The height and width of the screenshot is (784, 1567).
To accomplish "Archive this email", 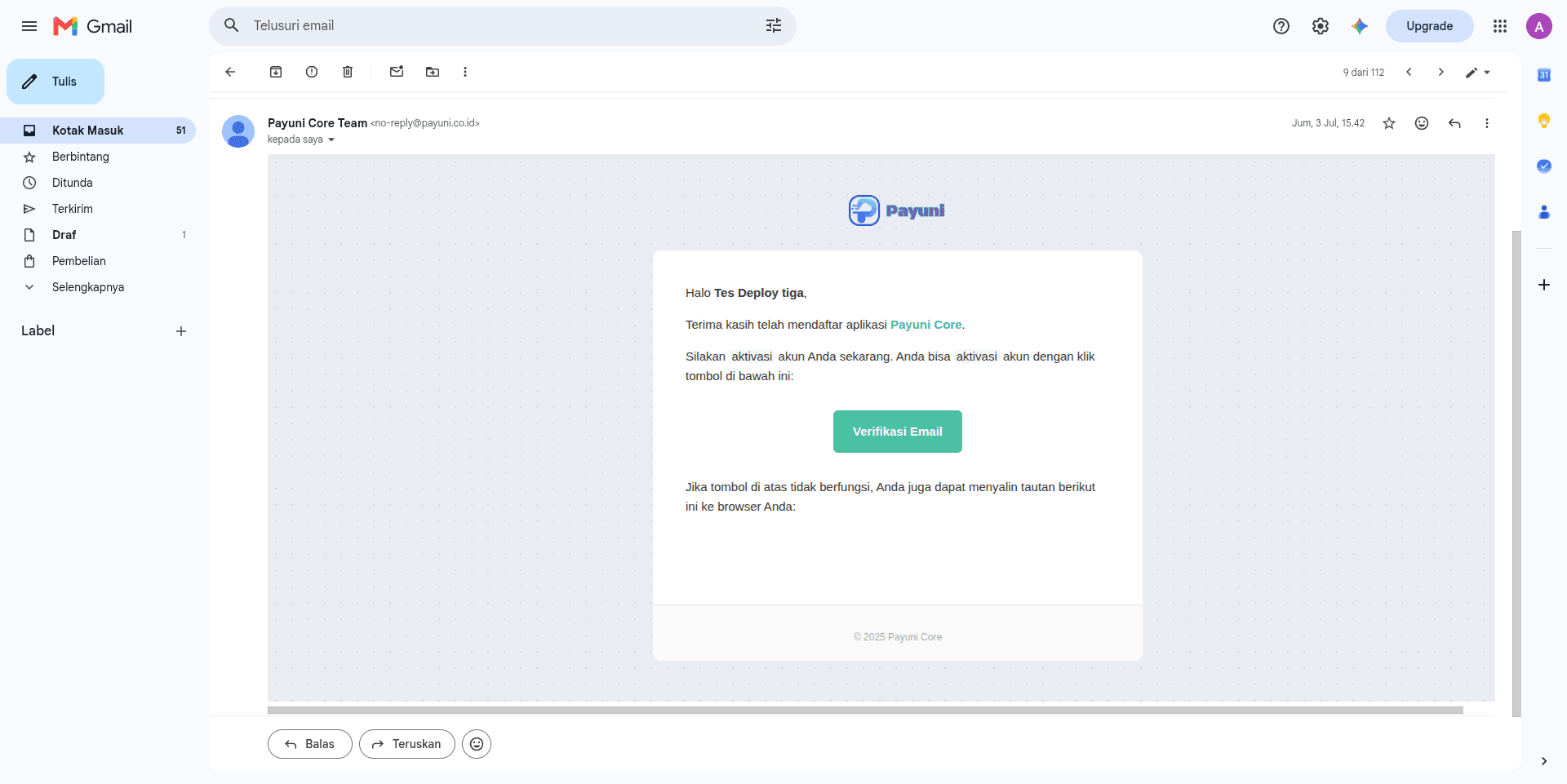I will pyautogui.click(x=276, y=72).
